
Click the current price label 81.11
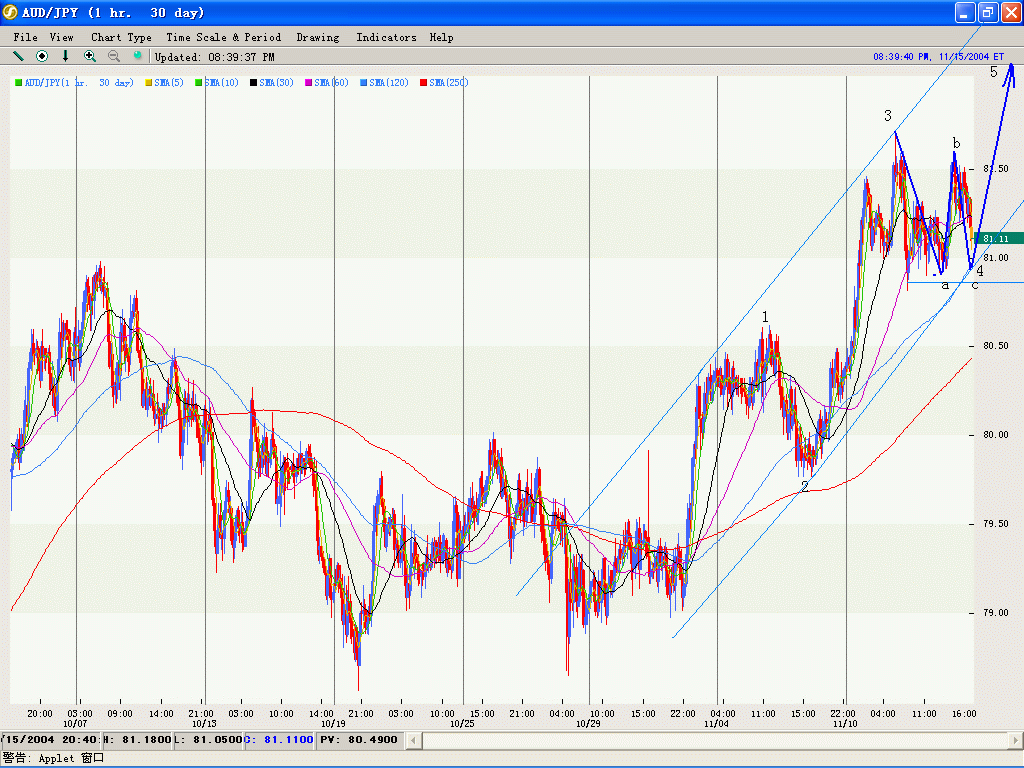click(995, 239)
